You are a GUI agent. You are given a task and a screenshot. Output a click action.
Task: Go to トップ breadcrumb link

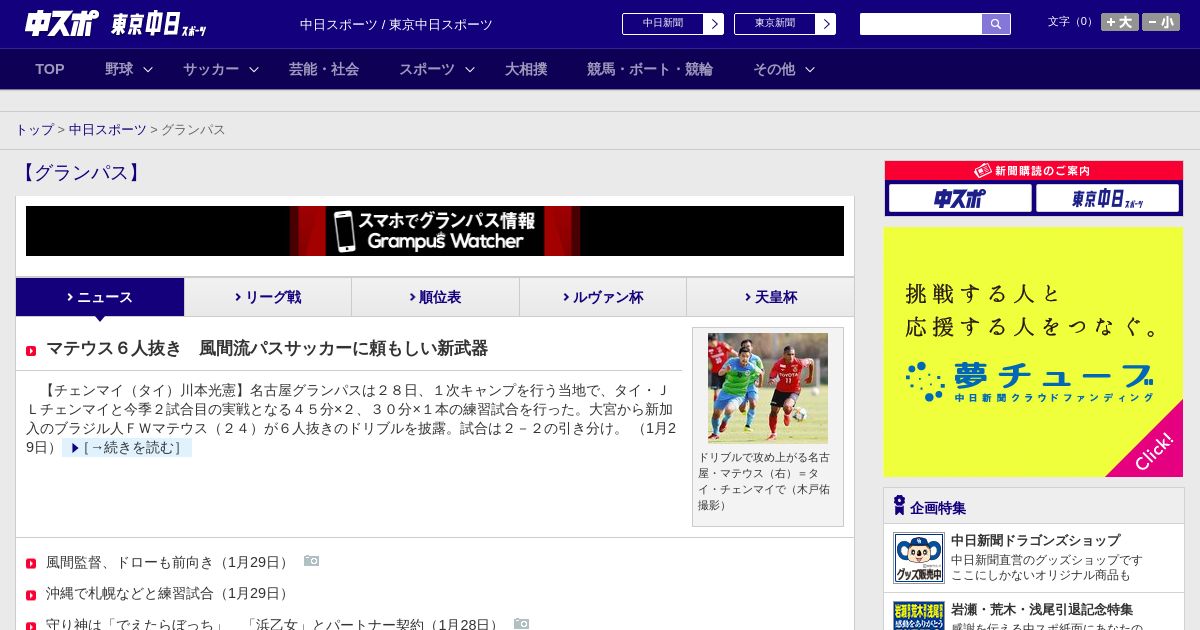click(x=35, y=130)
